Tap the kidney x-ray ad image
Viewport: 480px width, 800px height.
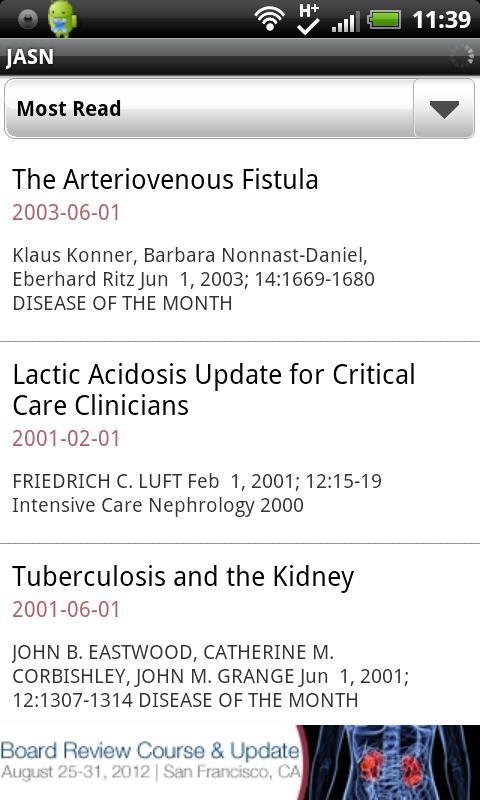392,762
